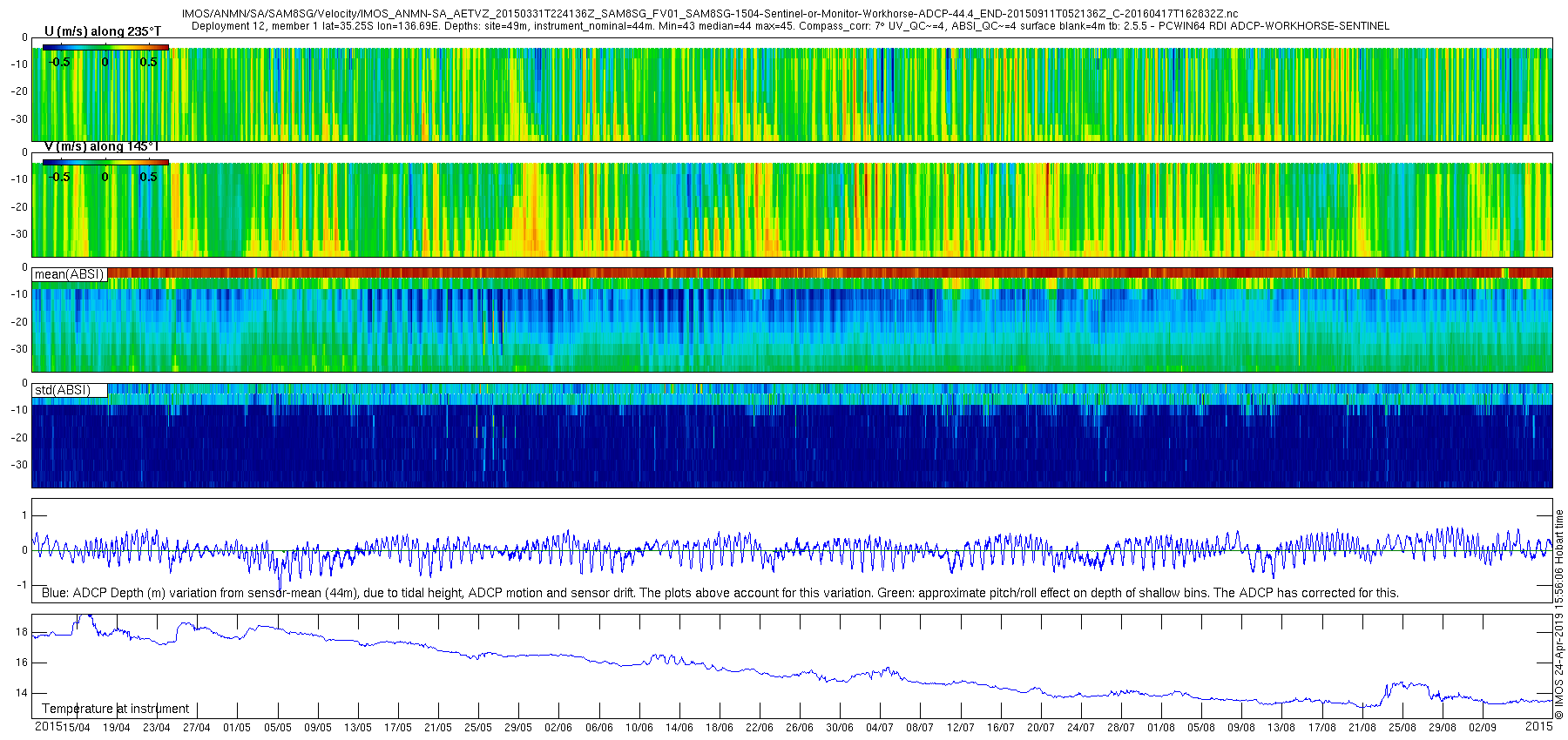Click the 'mean(ABSI)' panel label
The width and height of the screenshot is (1568, 740).
click(69, 274)
